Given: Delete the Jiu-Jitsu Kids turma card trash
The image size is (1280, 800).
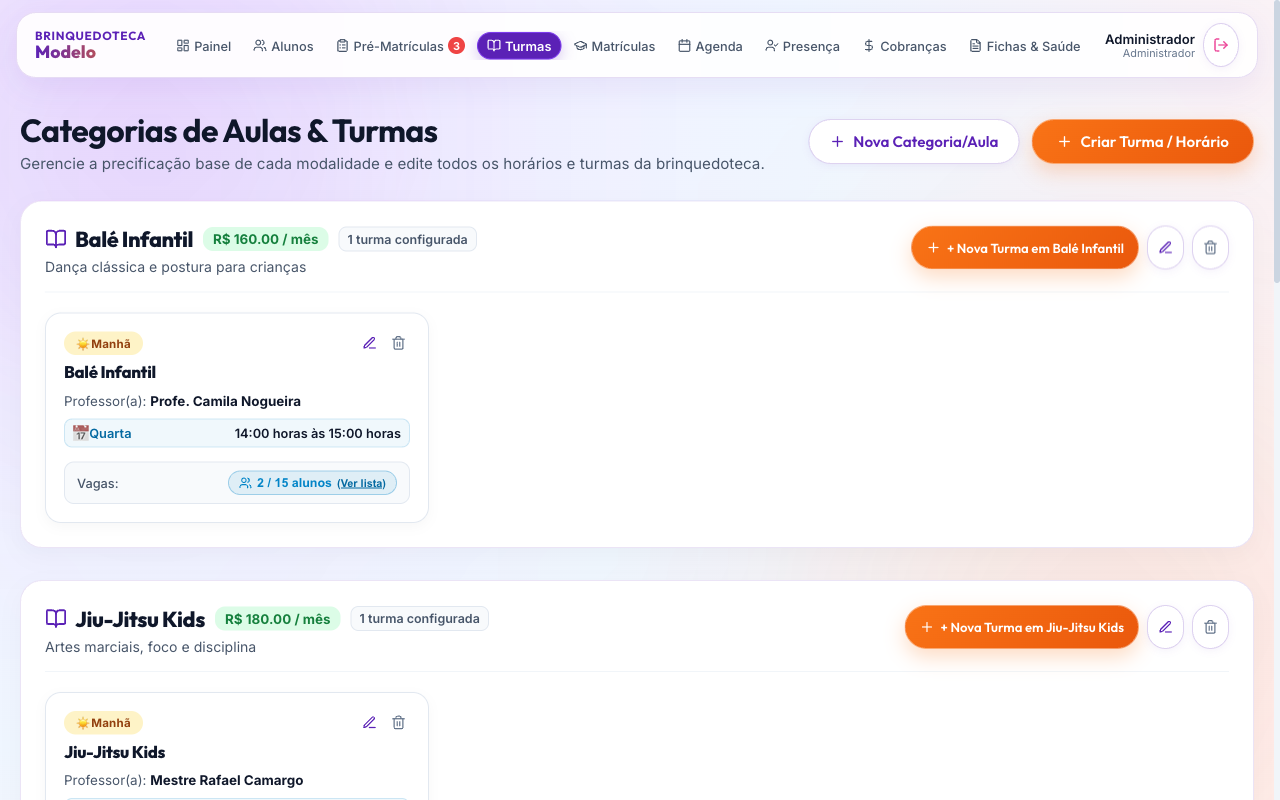Looking at the screenshot, I should [x=398, y=722].
